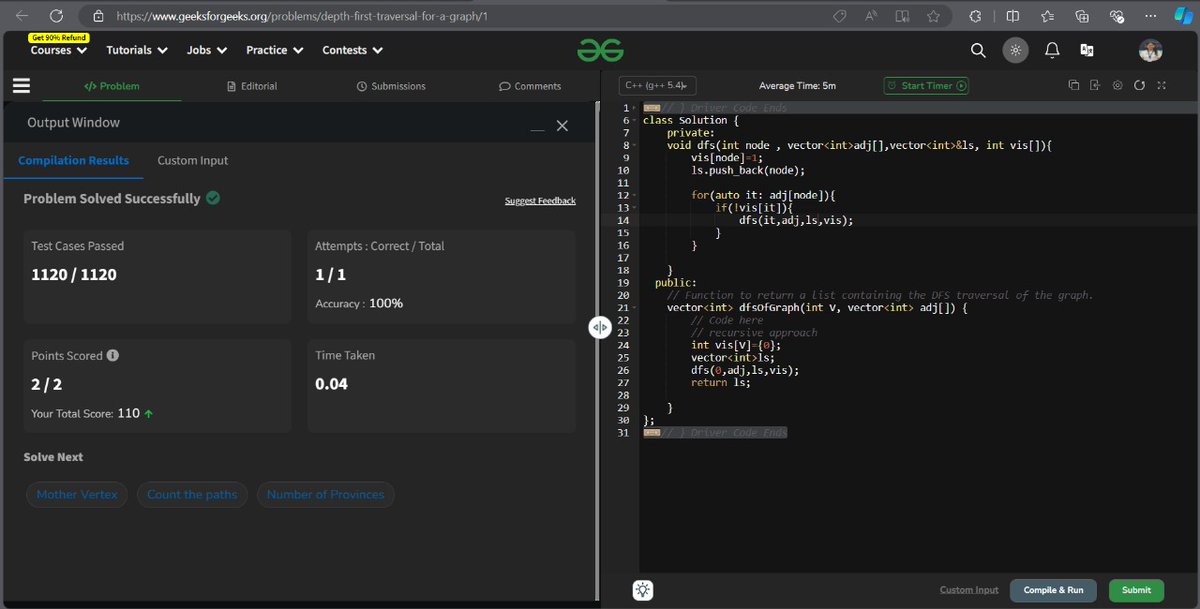Reset the code with the circular arrow icon
Screen dimensions: 1200x609
coord(1139,86)
